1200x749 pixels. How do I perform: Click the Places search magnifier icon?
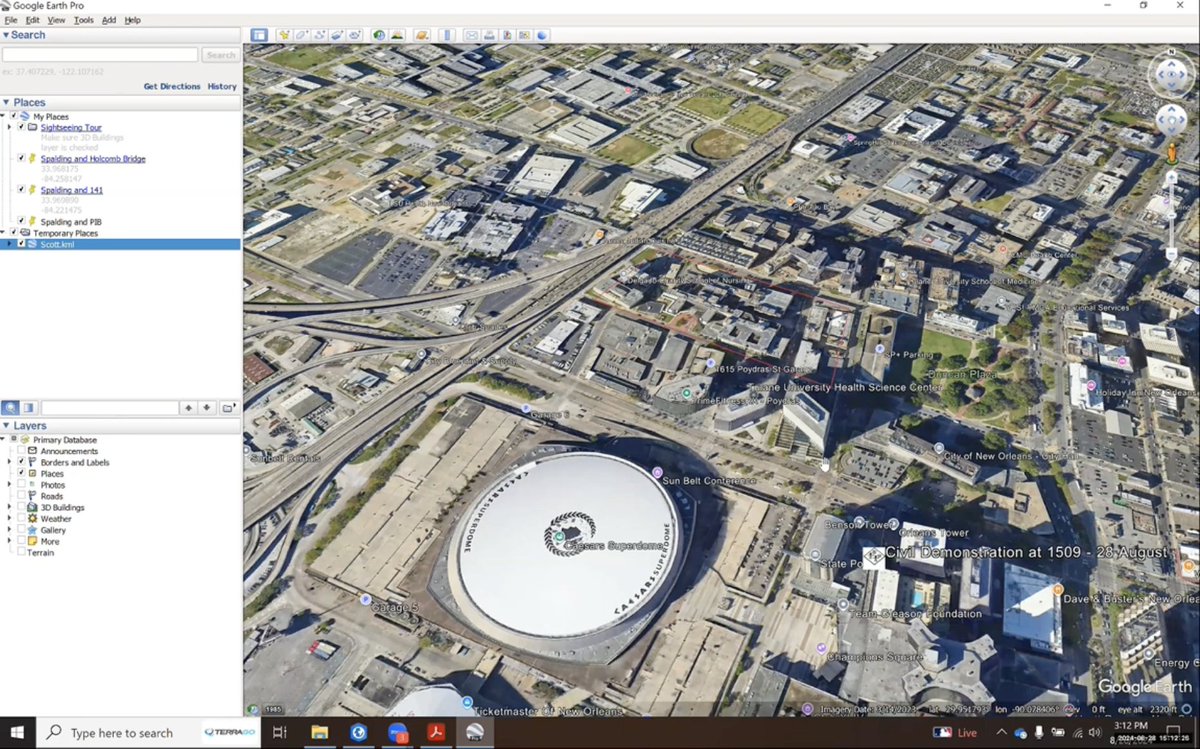[10, 407]
